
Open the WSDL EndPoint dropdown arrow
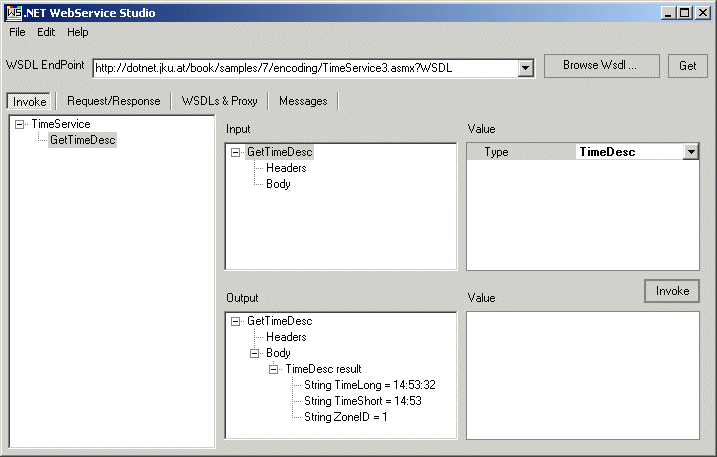coord(526,69)
